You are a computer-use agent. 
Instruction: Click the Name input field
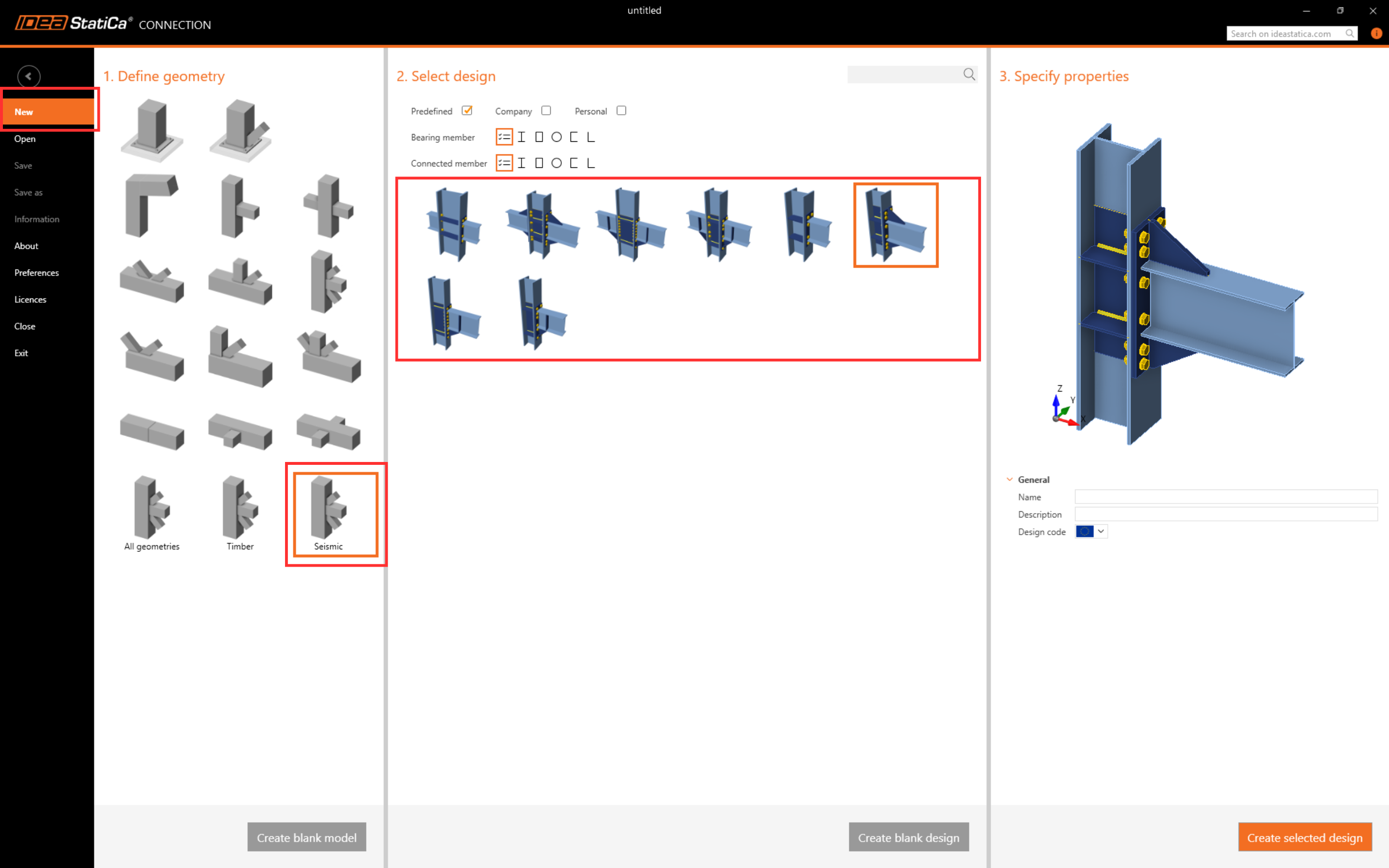pos(1226,497)
